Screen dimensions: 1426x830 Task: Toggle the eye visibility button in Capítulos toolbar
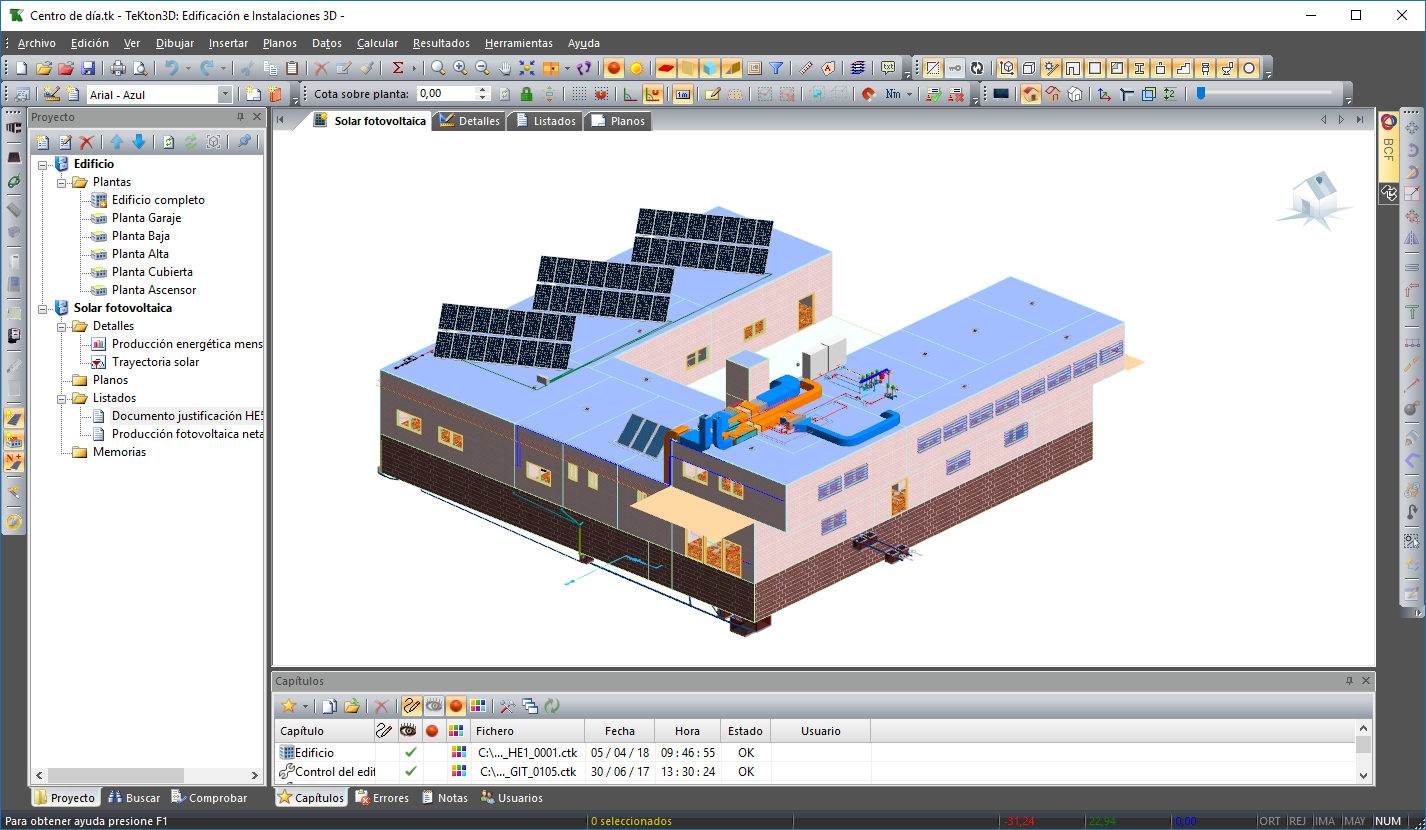pos(433,706)
